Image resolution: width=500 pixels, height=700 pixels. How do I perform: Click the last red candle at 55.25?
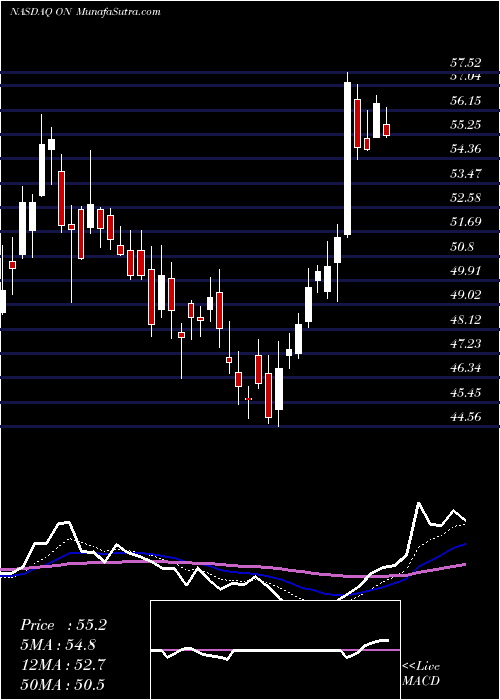click(x=387, y=130)
